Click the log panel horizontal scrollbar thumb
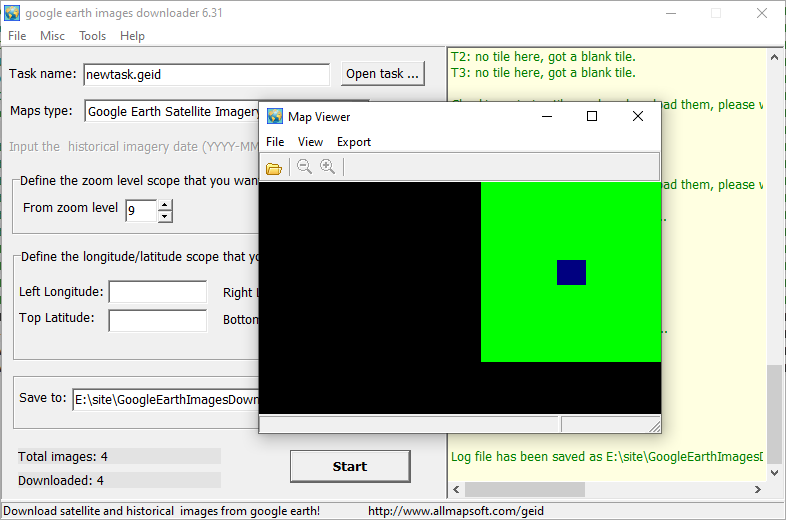The width and height of the screenshot is (786, 520). coord(525,489)
